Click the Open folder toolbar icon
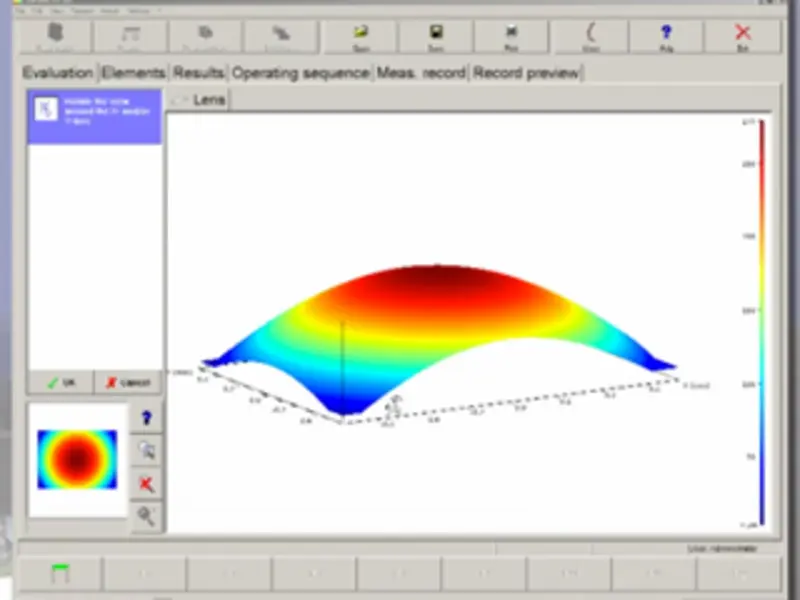Image resolution: width=800 pixels, height=600 pixels. pyautogui.click(x=360, y=36)
